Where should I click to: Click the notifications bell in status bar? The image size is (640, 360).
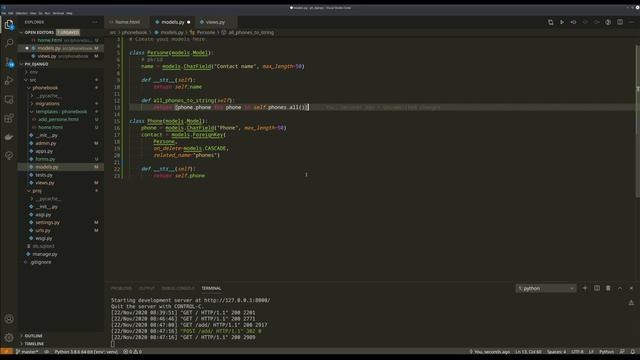(x=633, y=352)
